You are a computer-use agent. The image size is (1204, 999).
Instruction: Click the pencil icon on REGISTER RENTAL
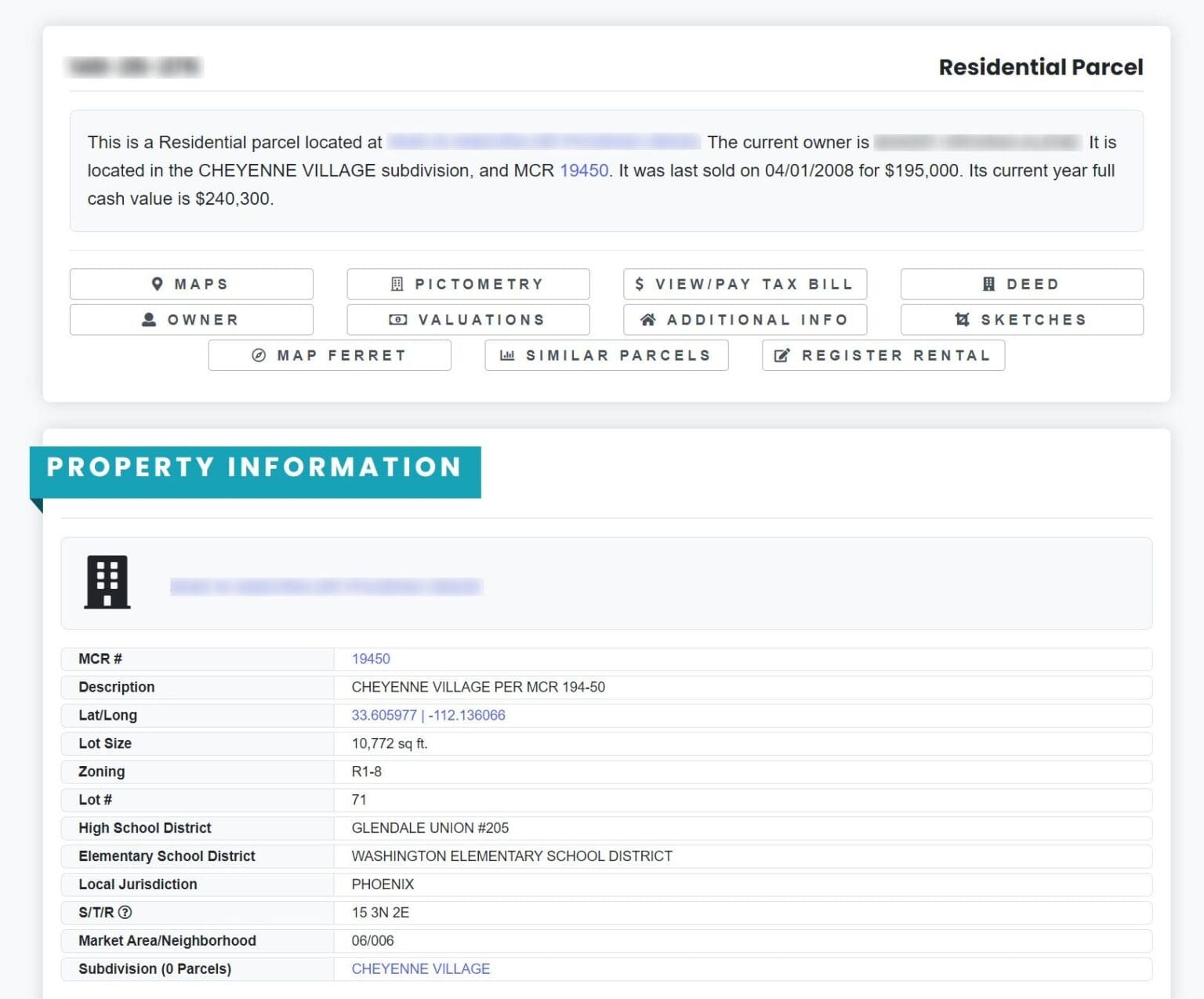click(781, 354)
